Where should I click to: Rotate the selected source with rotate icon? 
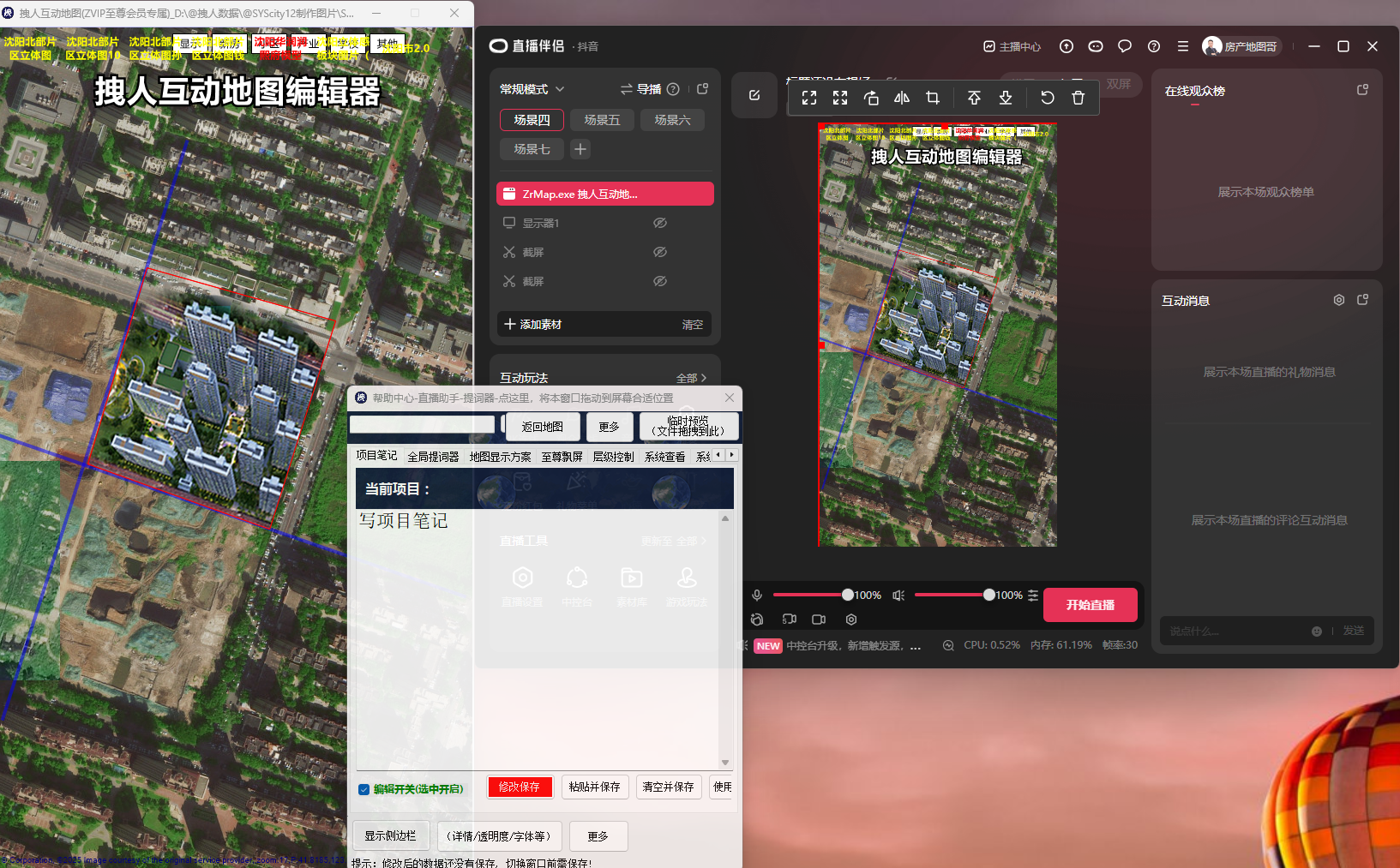point(871,98)
